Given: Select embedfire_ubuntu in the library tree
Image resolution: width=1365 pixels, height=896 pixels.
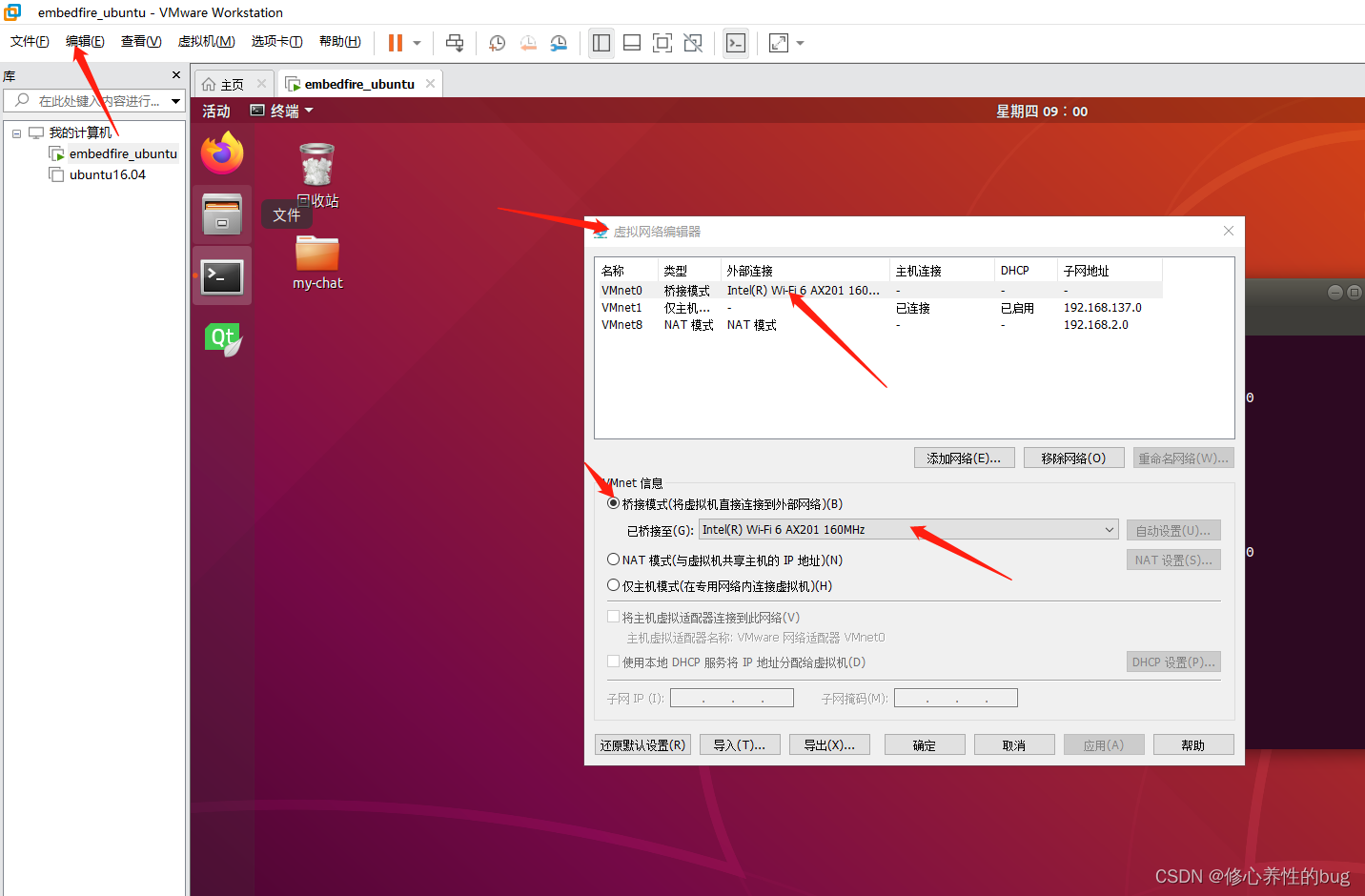Looking at the screenshot, I should 123,153.
